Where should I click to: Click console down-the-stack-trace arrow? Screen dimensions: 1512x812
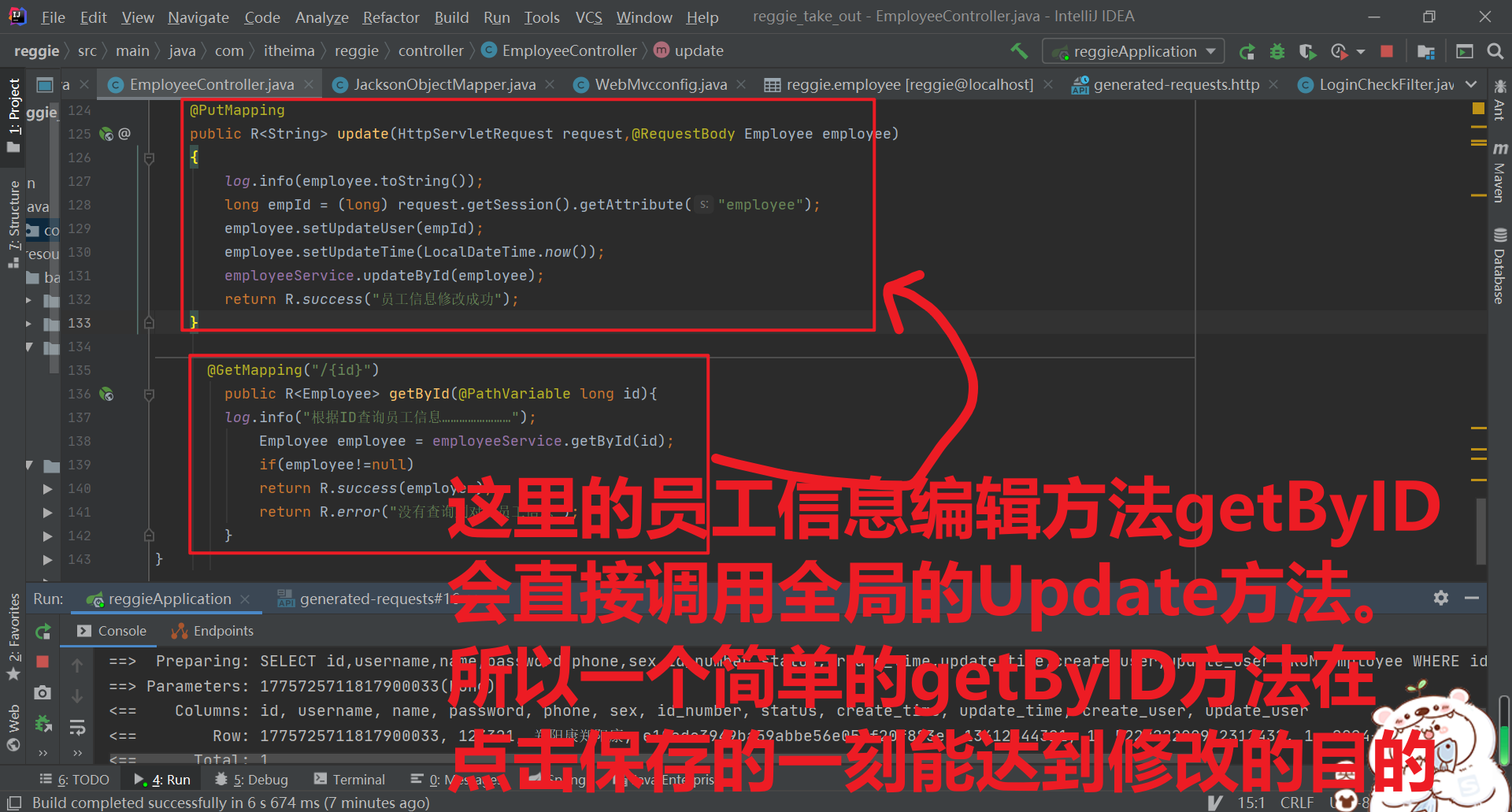point(77,696)
